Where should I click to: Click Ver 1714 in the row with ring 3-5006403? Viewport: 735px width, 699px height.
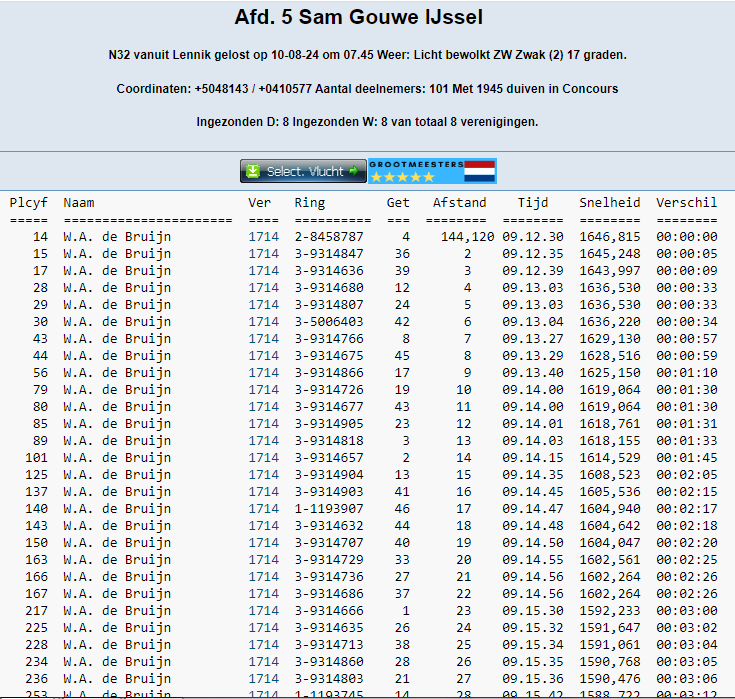[x=264, y=322]
